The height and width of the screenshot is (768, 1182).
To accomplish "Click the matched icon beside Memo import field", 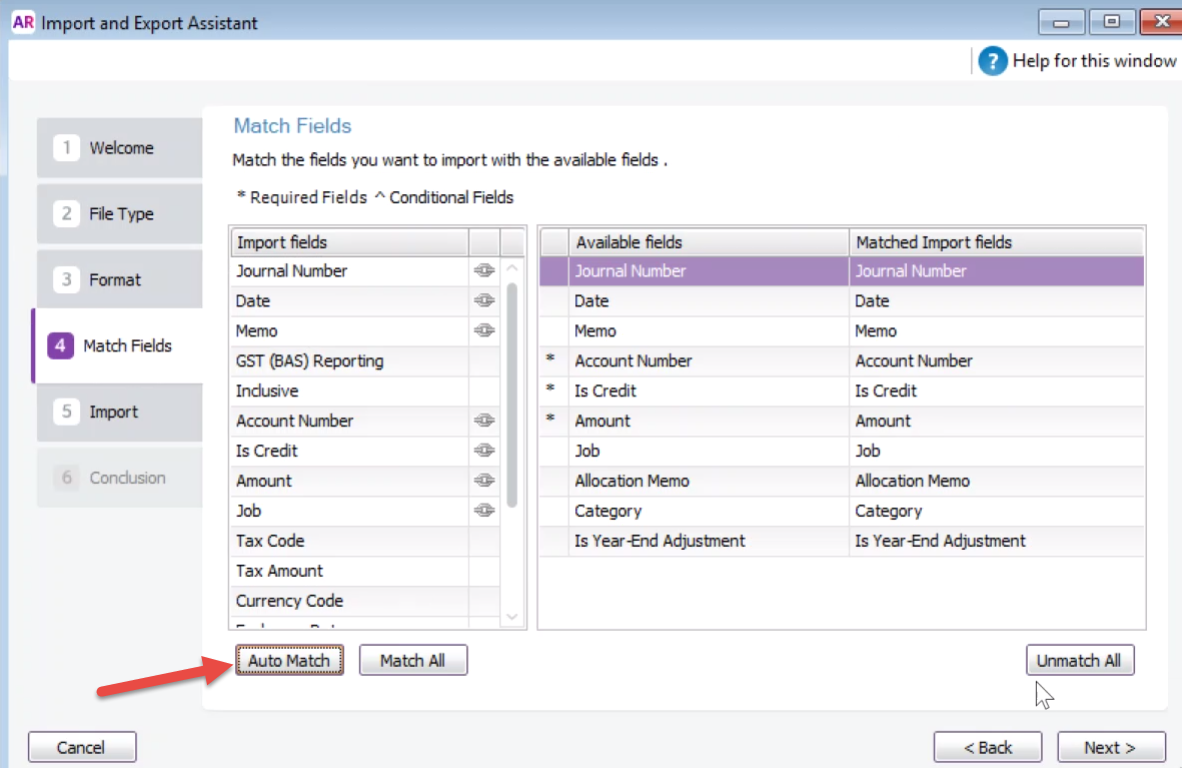I will pyautogui.click(x=484, y=331).
